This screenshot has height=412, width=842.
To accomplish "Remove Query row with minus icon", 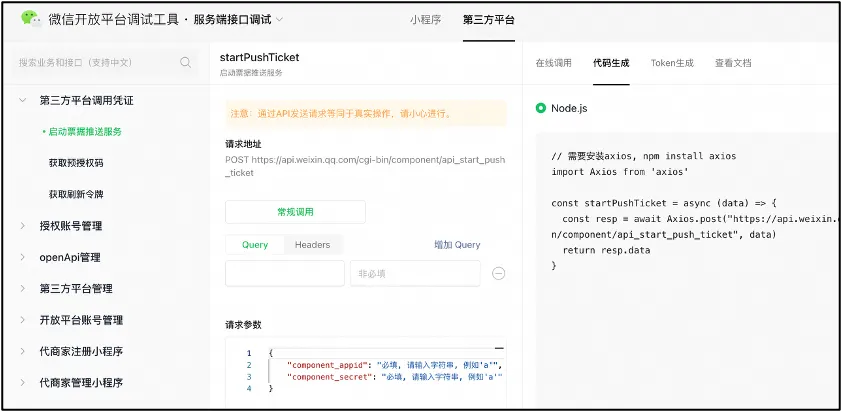I will (498, 273).
